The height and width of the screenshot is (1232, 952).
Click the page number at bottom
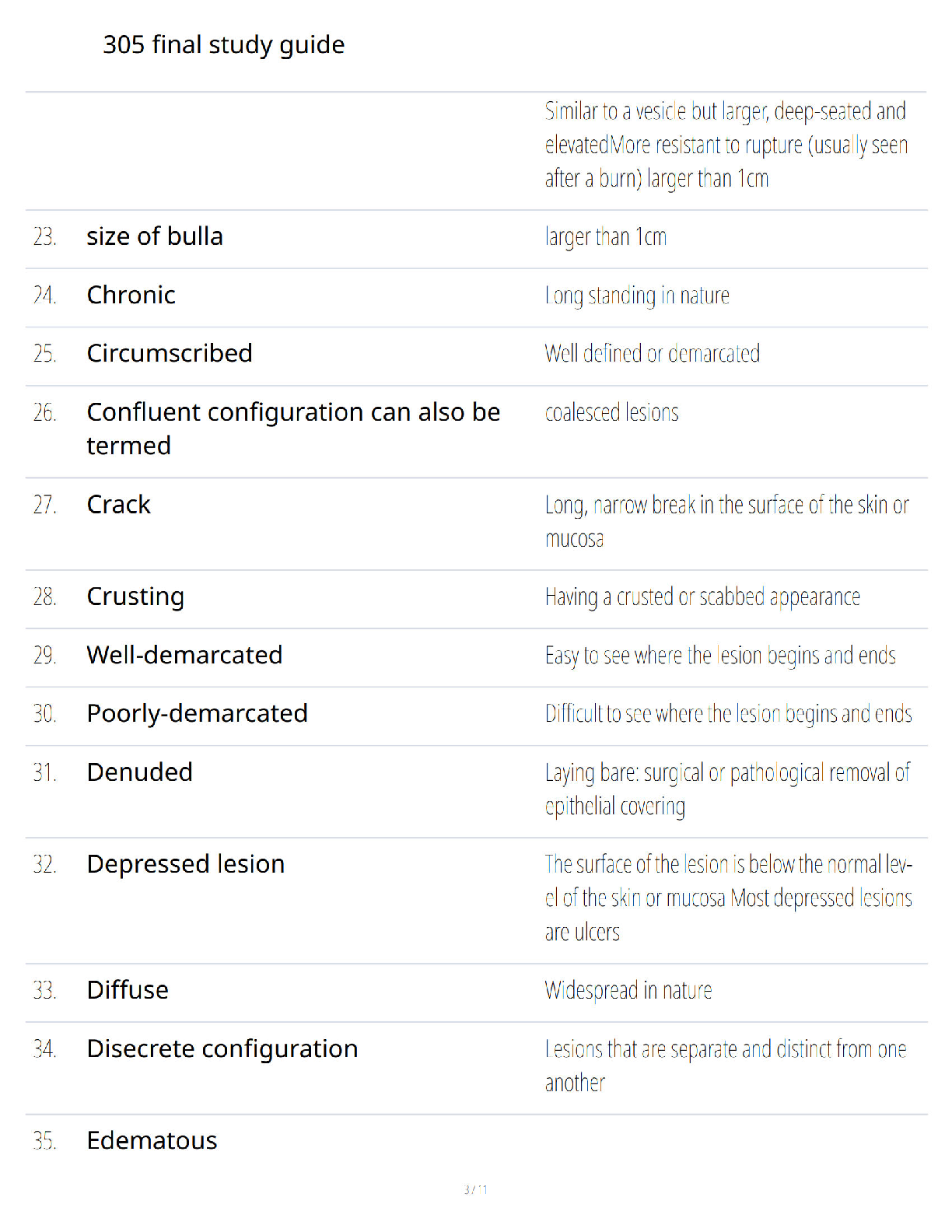tap(475, 1189)
